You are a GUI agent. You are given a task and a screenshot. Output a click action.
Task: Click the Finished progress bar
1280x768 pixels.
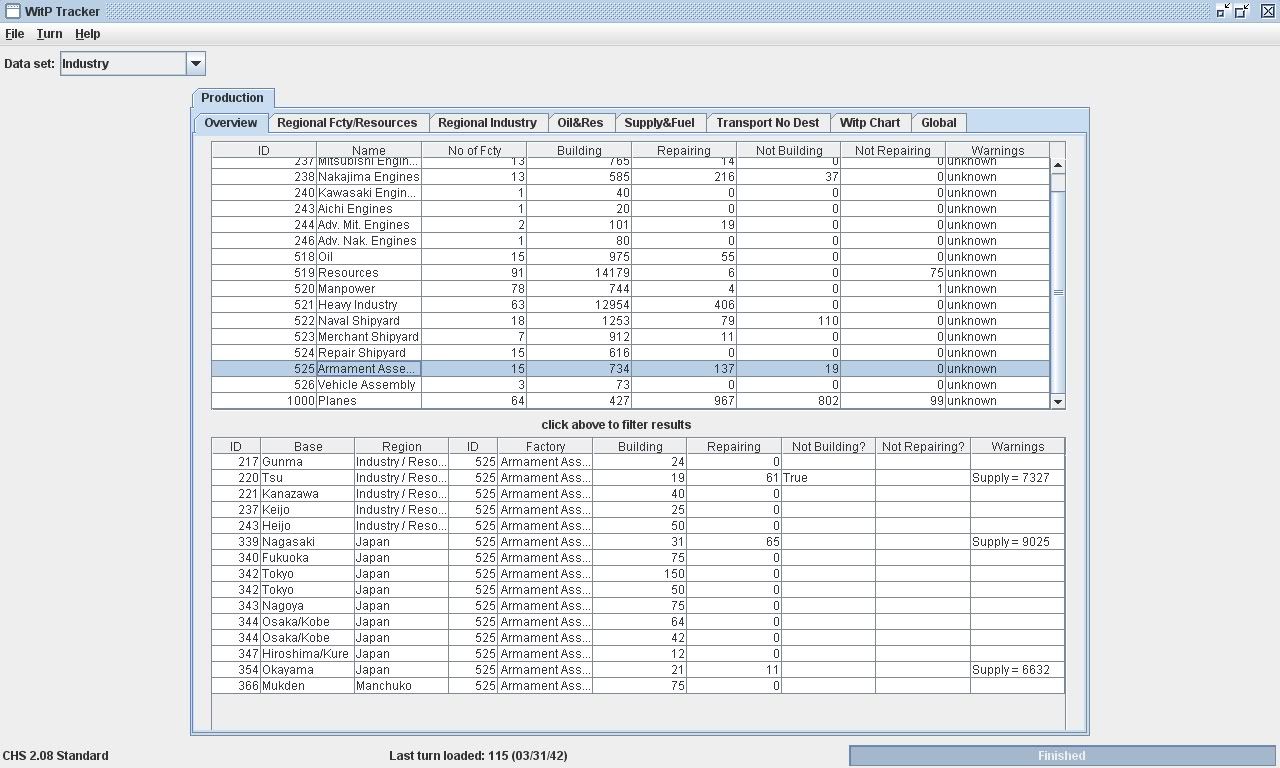click(1062, 756)
